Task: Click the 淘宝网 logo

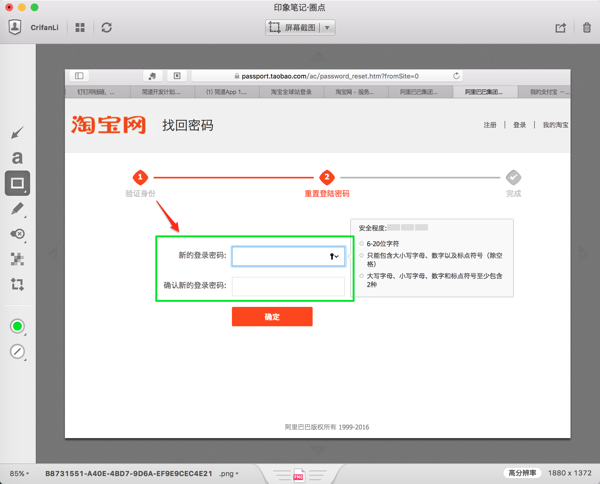Action: click(108, 124)
